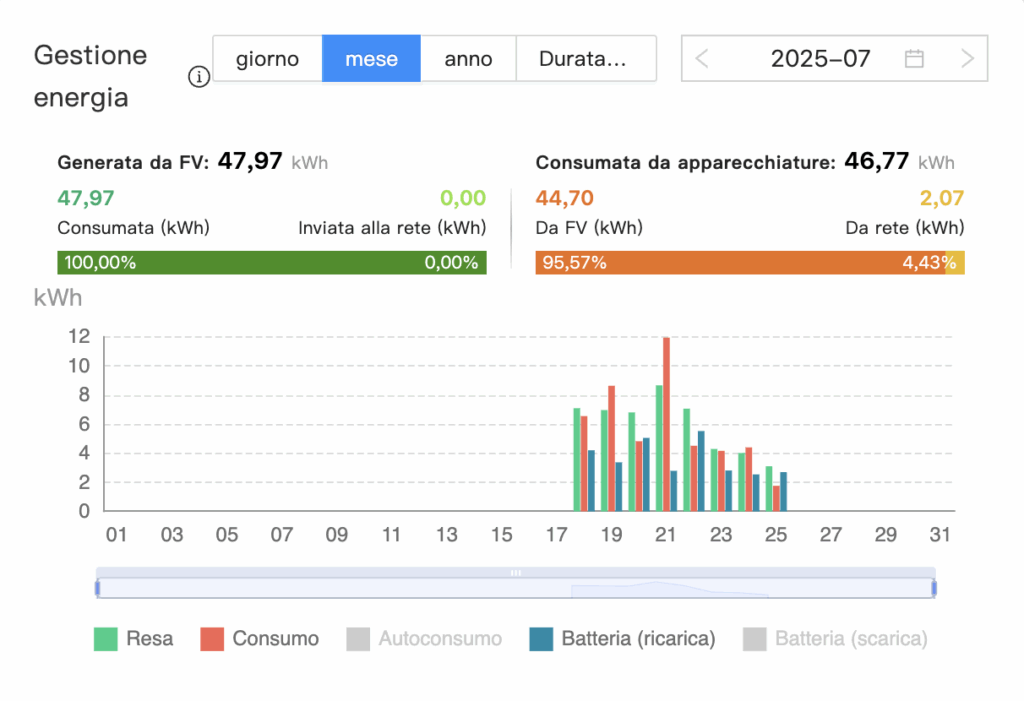Switch to the giorno view tab

267,58
